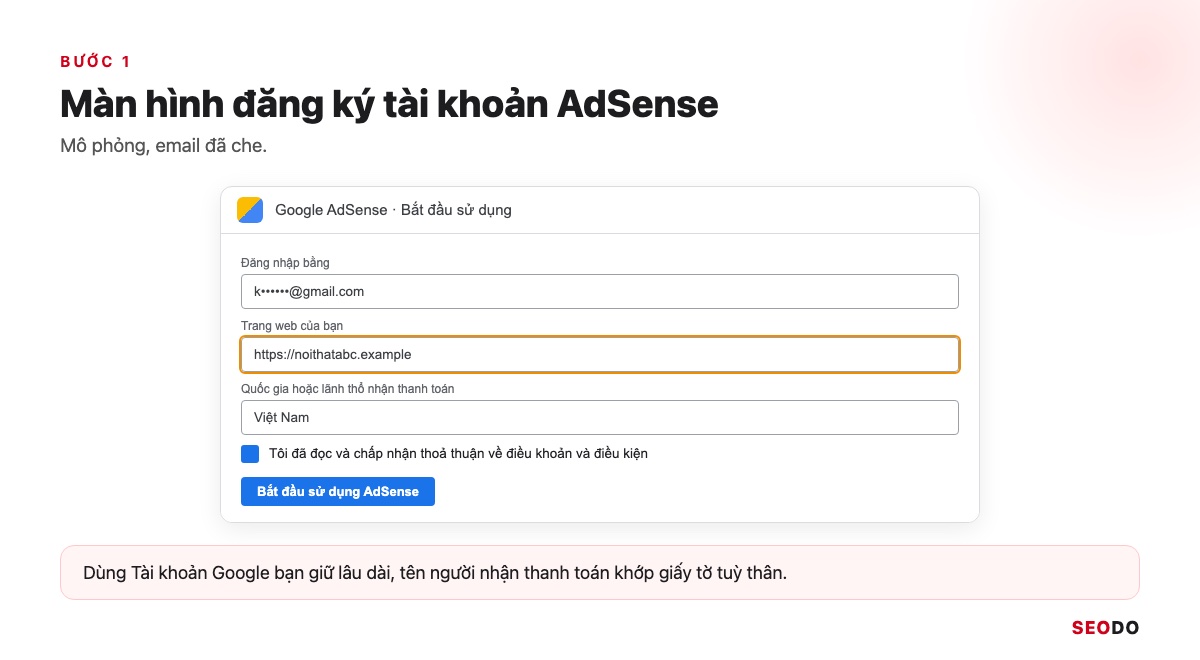The image size is (1200, 660).
Task: Toggle the terms and conditions checkbox
Action: 250,454
